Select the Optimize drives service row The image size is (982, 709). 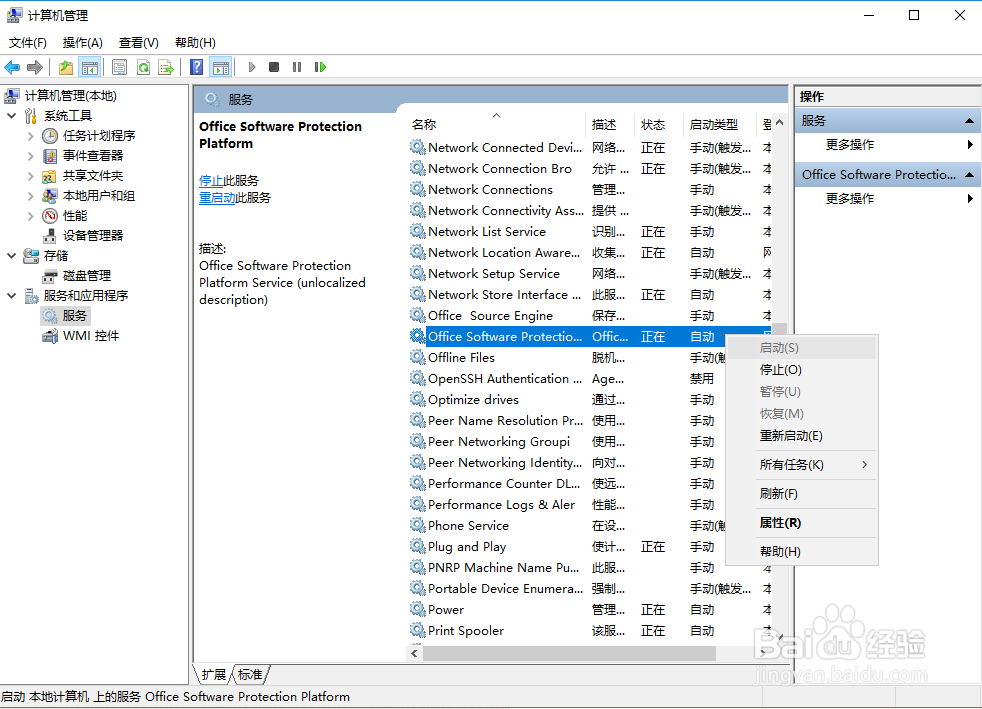(x=567, y=400)
